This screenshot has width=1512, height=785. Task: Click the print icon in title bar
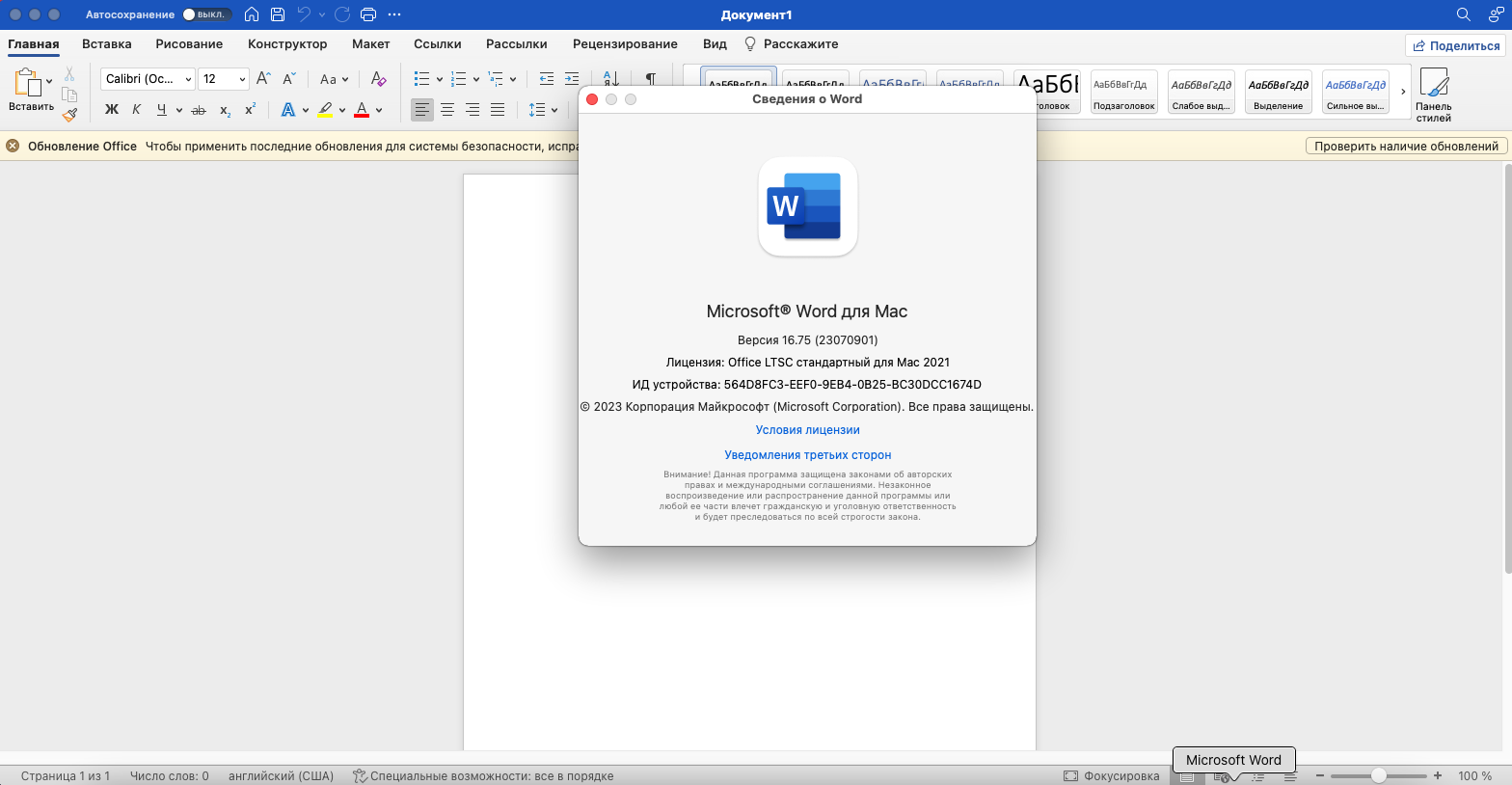click(367, 14)
